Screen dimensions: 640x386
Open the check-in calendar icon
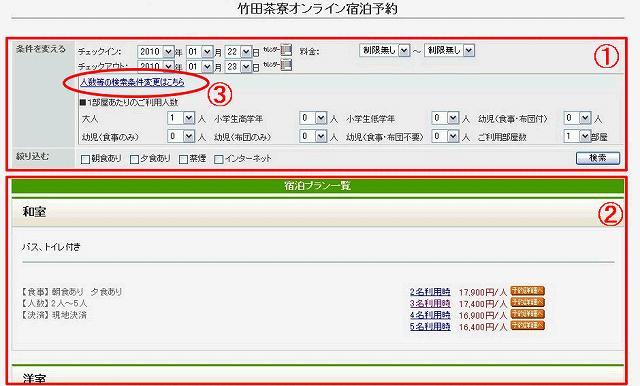pyautogui.click(x=286, y=50)
